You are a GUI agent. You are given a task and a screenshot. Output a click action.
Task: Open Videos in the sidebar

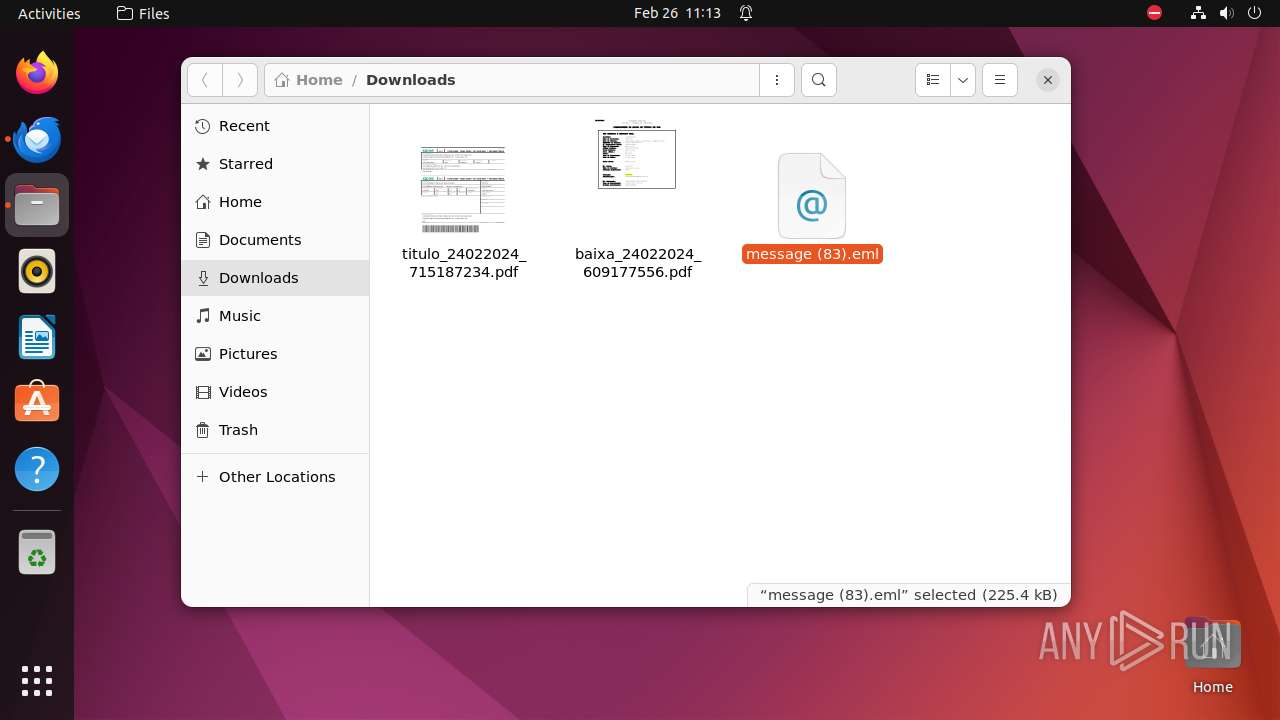coord(275,392)
